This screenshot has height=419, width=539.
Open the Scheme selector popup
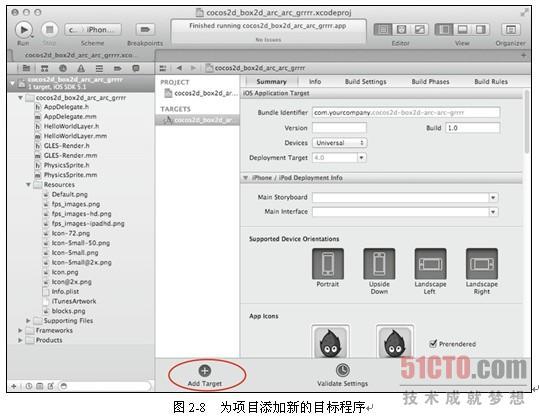(93, 30)
